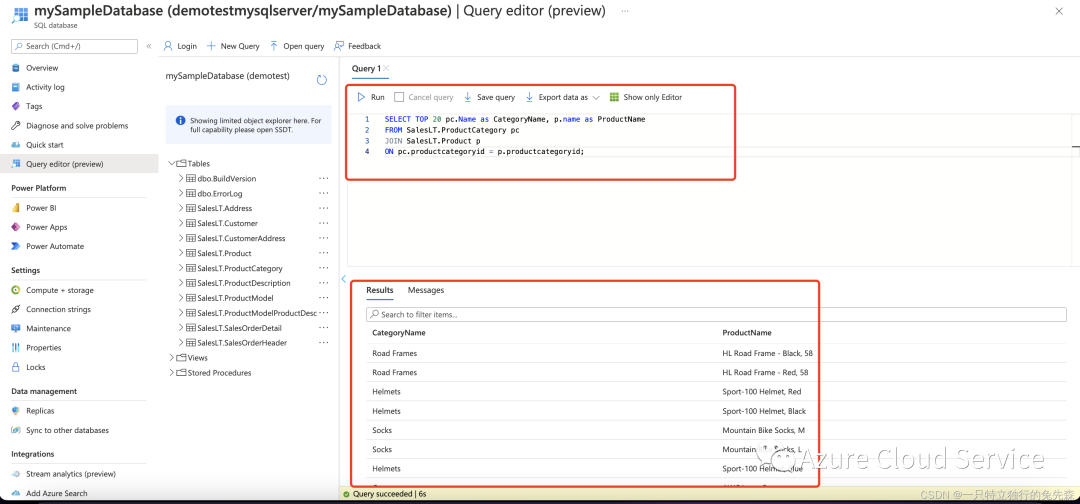This screenshot has height=504, width=1080.
Task: Click the sidebar Search (Cmd+/) box
Action: pyautogui.click(x=75, y=46)
